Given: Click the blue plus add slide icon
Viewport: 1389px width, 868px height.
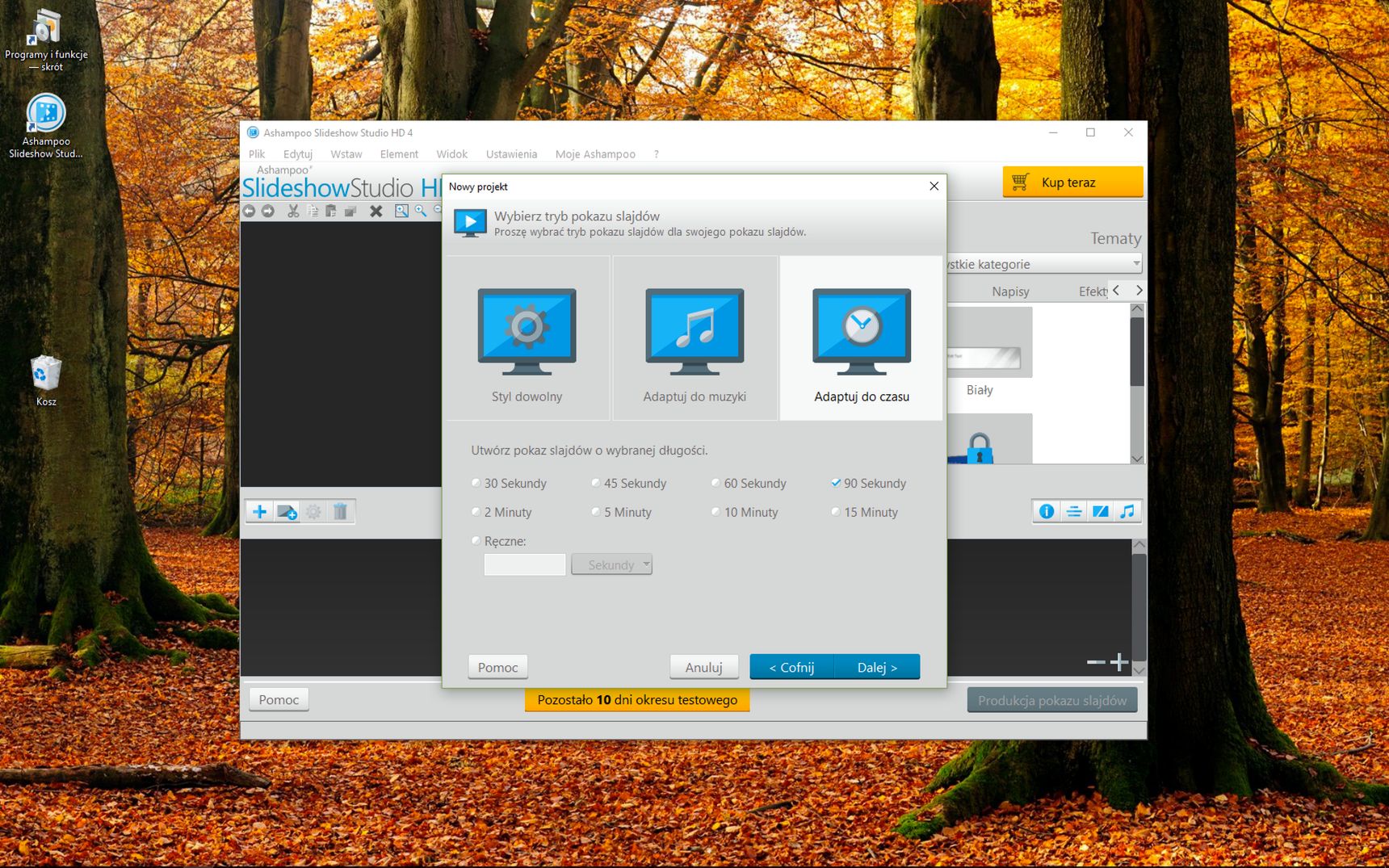Looking at the screenshot, I should pyautogui.click(x=260, y=512).
